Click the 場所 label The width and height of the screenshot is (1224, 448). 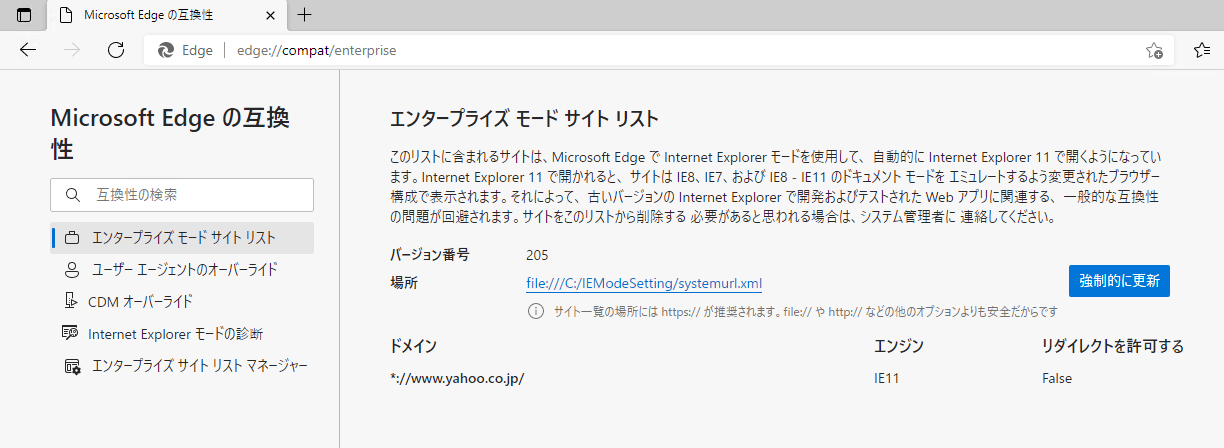(404, 283)
